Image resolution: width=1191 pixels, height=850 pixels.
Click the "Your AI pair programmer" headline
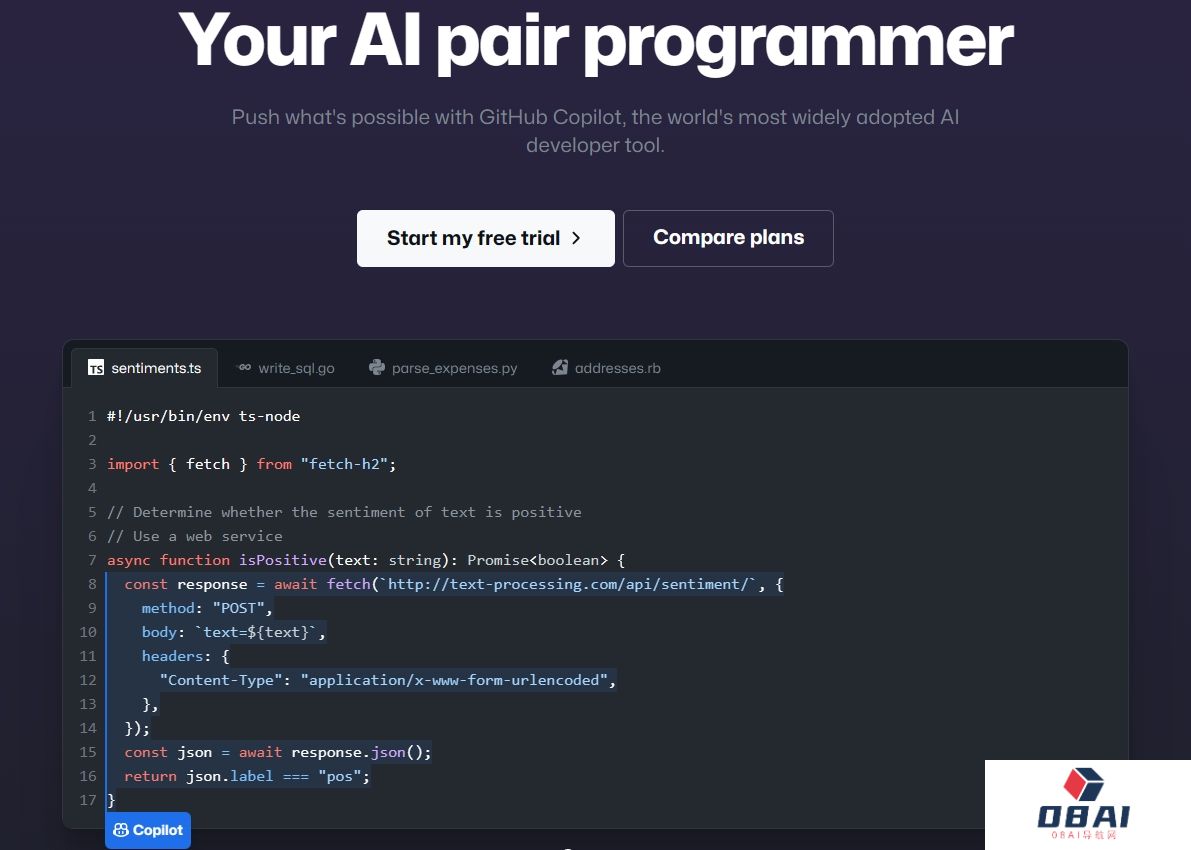pyautogui.click(x=596, y=42)
